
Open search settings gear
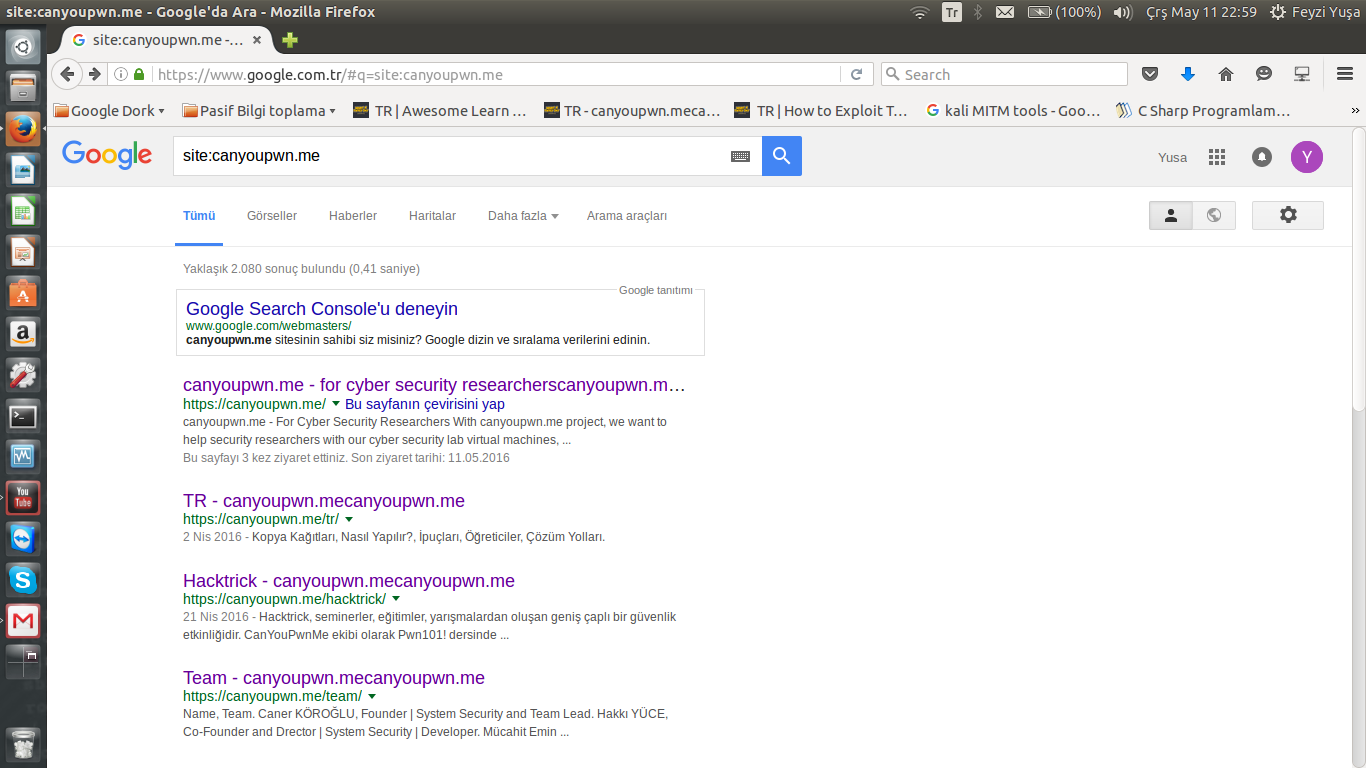pyautogui.click(x=1287, y=215)
